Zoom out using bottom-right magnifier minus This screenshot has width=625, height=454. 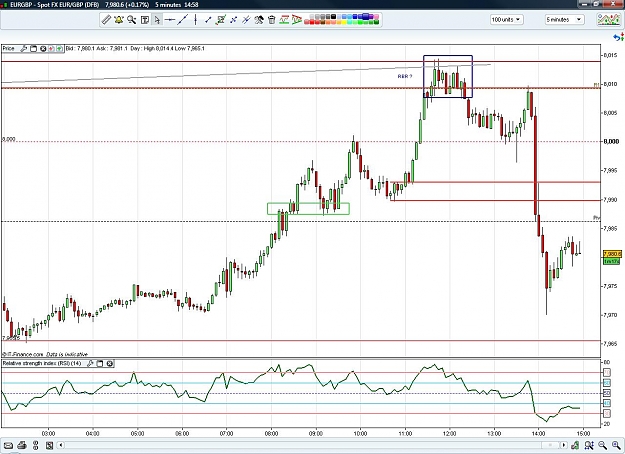[602, 445]
